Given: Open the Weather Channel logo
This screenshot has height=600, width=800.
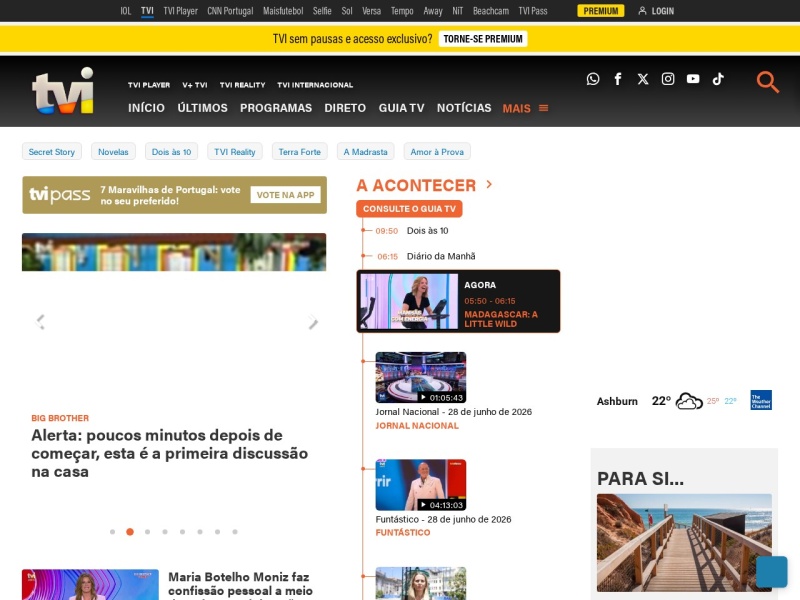Looking at the screenshot, I should pos(761,400).
